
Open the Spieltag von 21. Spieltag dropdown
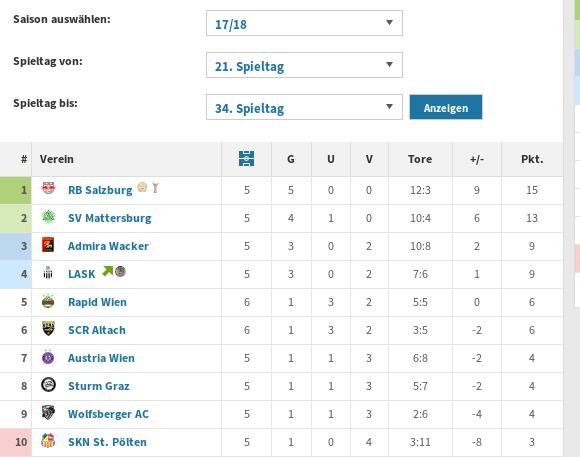[304, 65]
